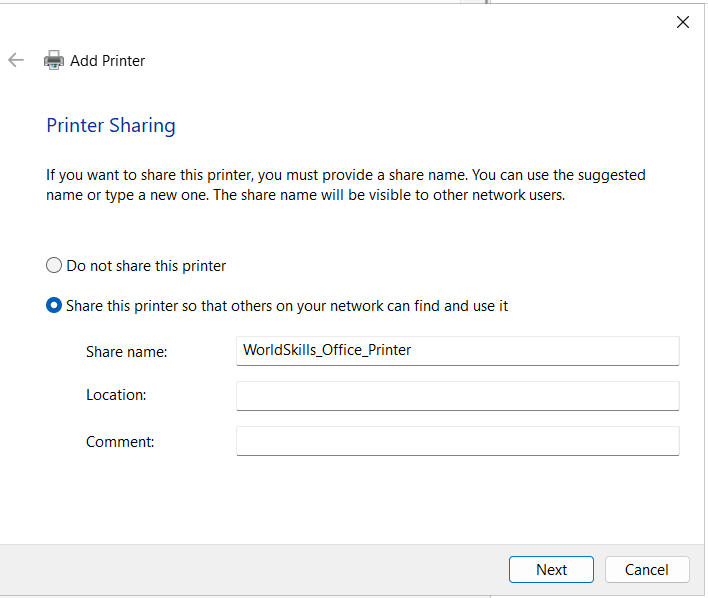This screenshot has width=708, height=598.
Task: Click the instruction paragraph about providing a share name
Action: click(x=346, y=185)
